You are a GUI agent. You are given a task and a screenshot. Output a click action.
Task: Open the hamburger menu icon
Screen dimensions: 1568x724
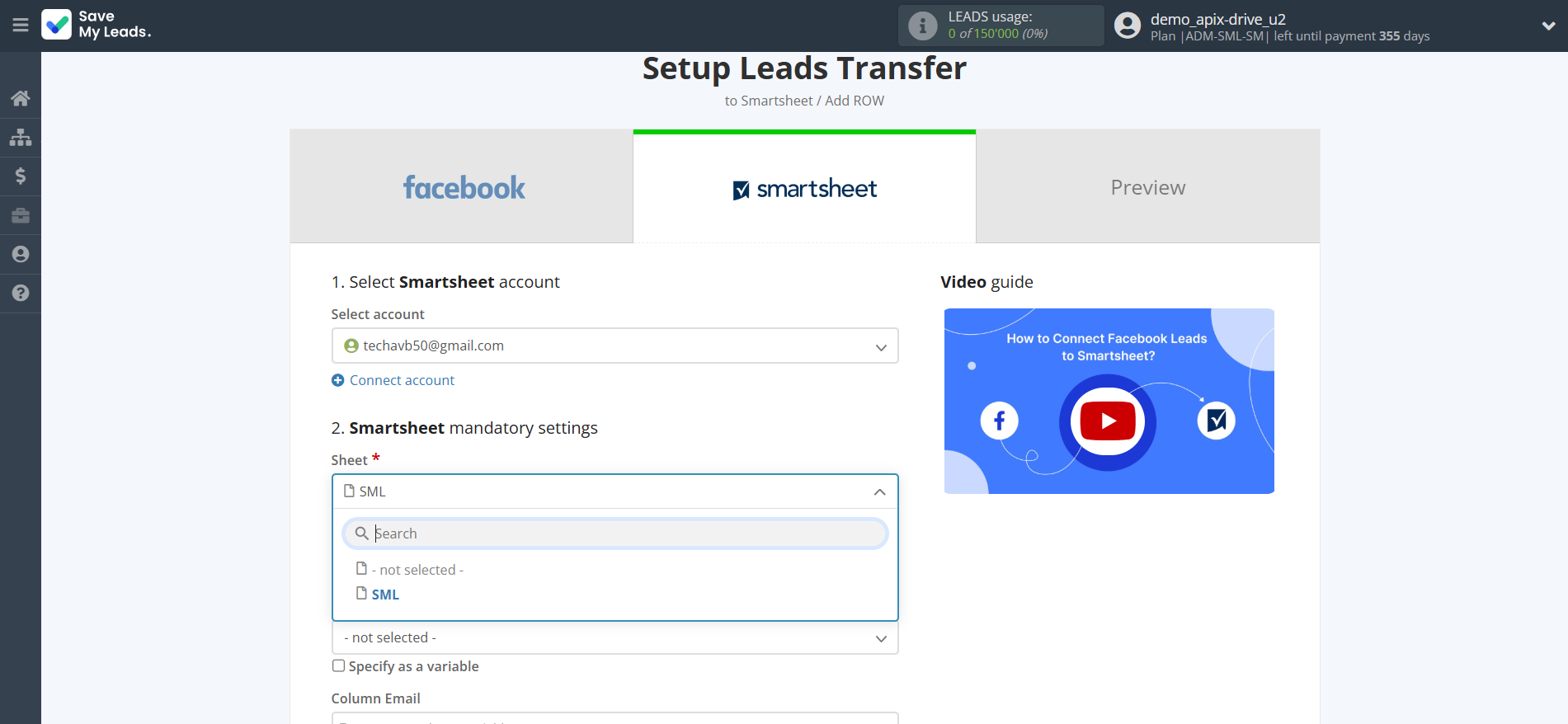point(21,26)
